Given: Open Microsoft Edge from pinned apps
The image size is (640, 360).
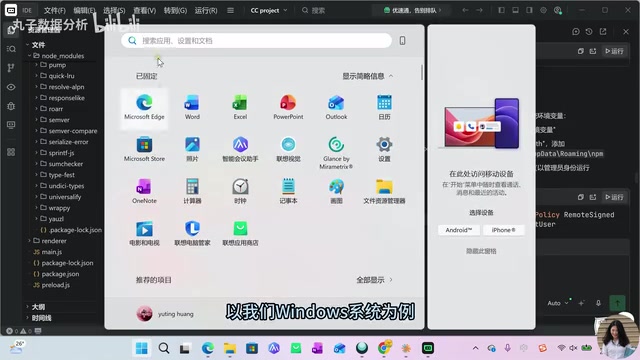Looking at the screenshot, I should [144, 107].
